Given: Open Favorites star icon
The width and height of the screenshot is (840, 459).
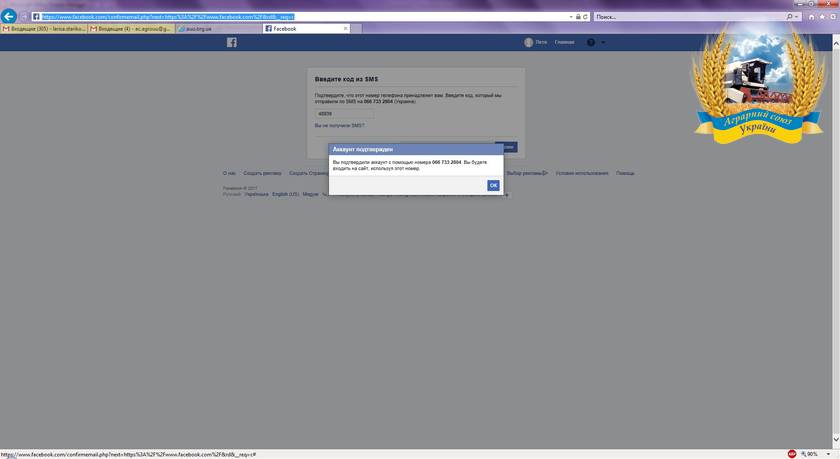Looking at the screenshot, I should (x=822, y=17).
